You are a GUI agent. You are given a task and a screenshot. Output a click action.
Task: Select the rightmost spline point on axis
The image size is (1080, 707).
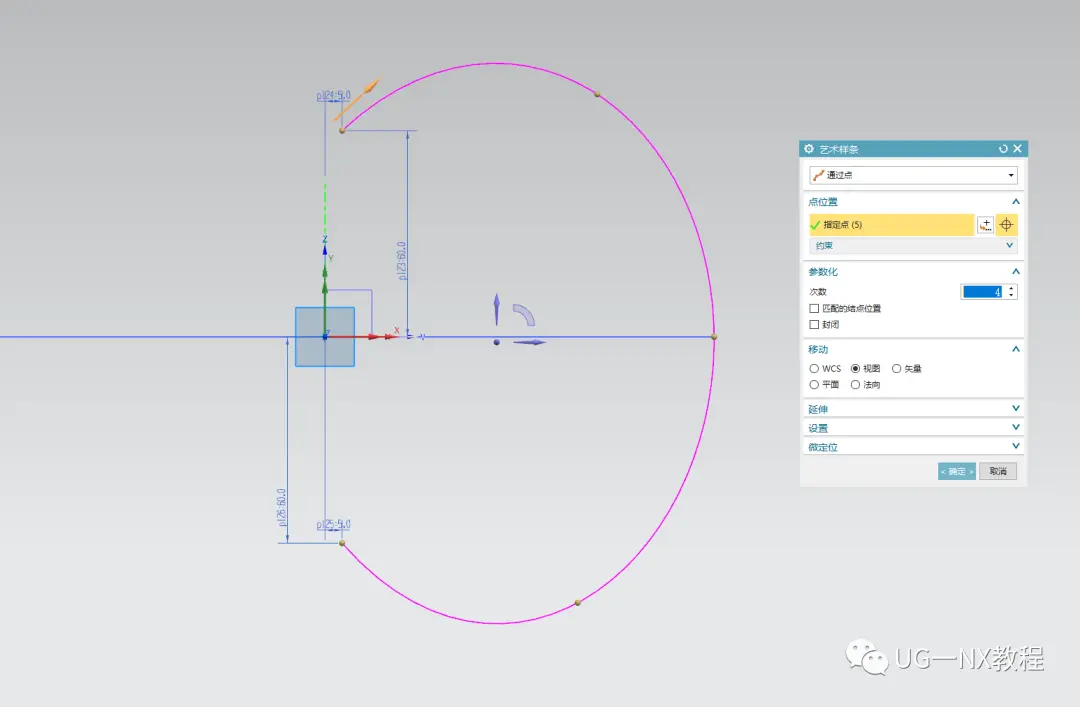pos(714,337)
